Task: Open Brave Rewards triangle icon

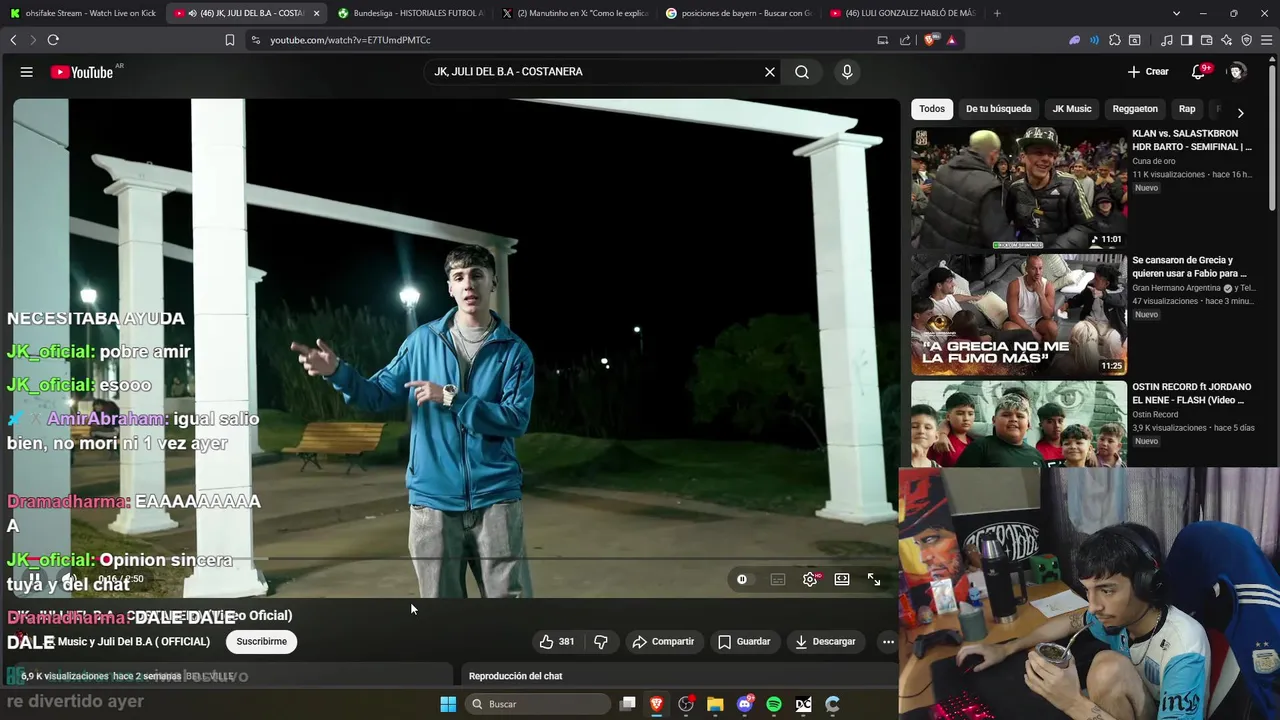Action: (x=951, y=40)
